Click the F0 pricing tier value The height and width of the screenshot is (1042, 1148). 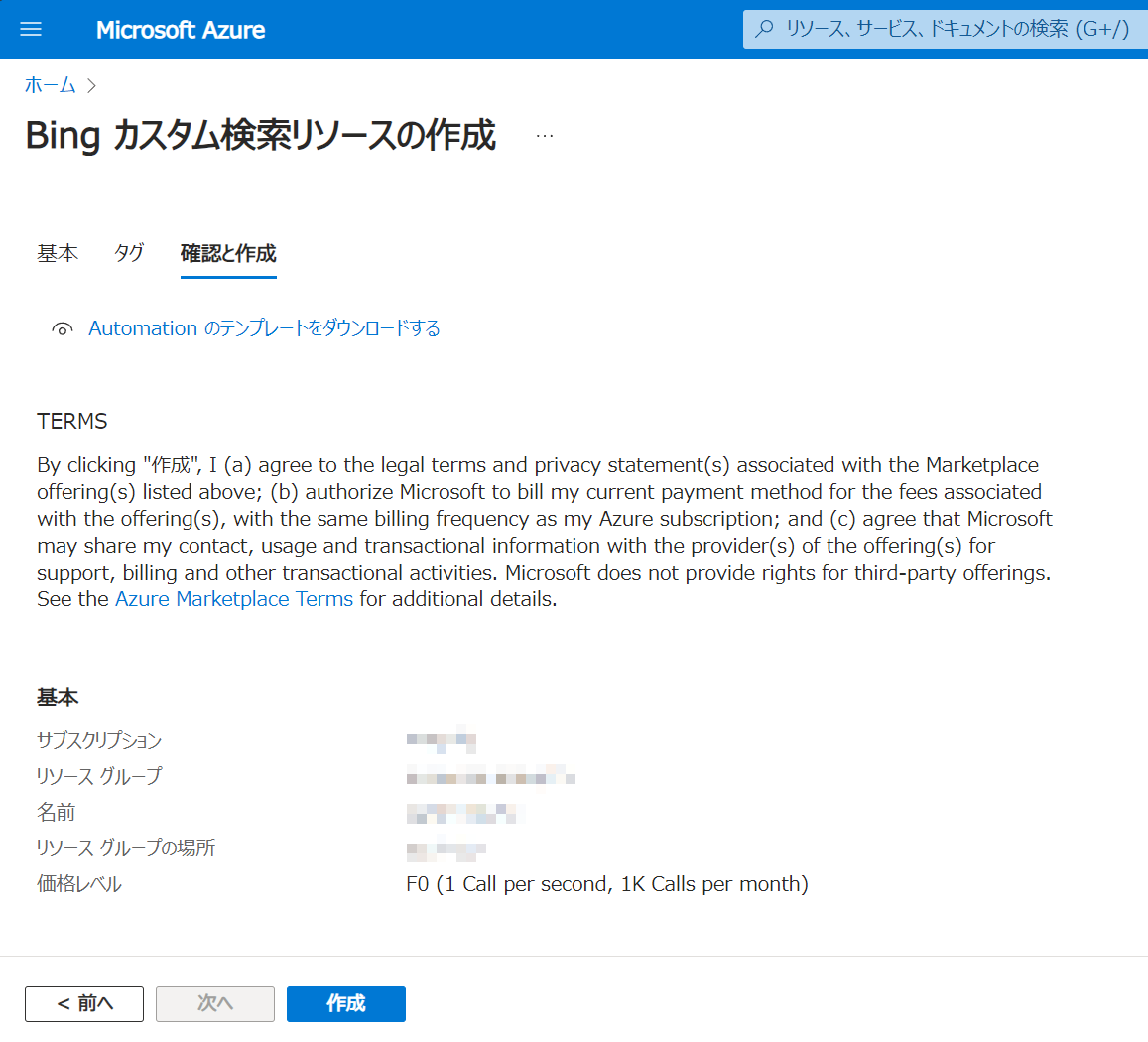point(607,884)
